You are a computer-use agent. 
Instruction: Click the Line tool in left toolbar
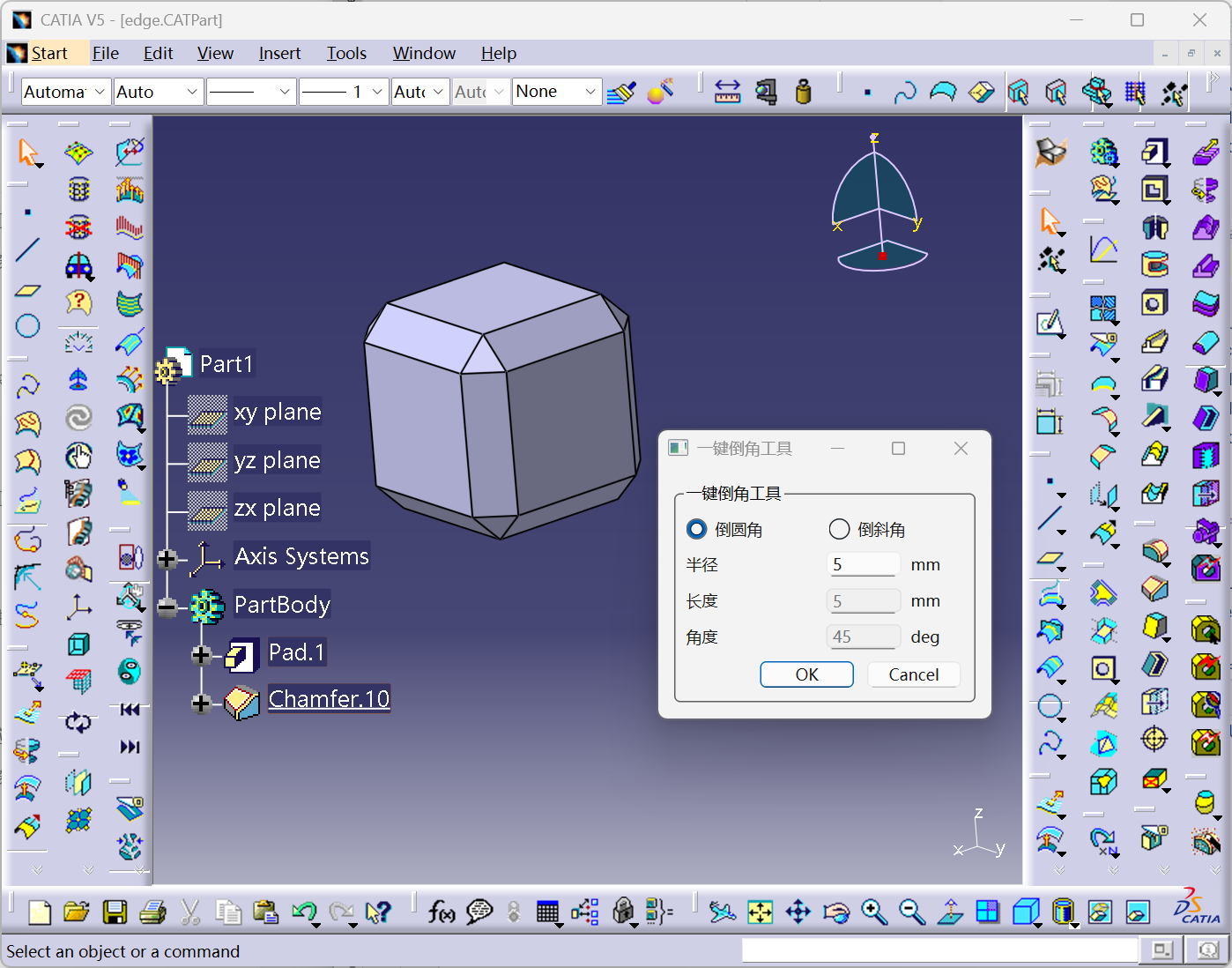click(x=27, y=249)
